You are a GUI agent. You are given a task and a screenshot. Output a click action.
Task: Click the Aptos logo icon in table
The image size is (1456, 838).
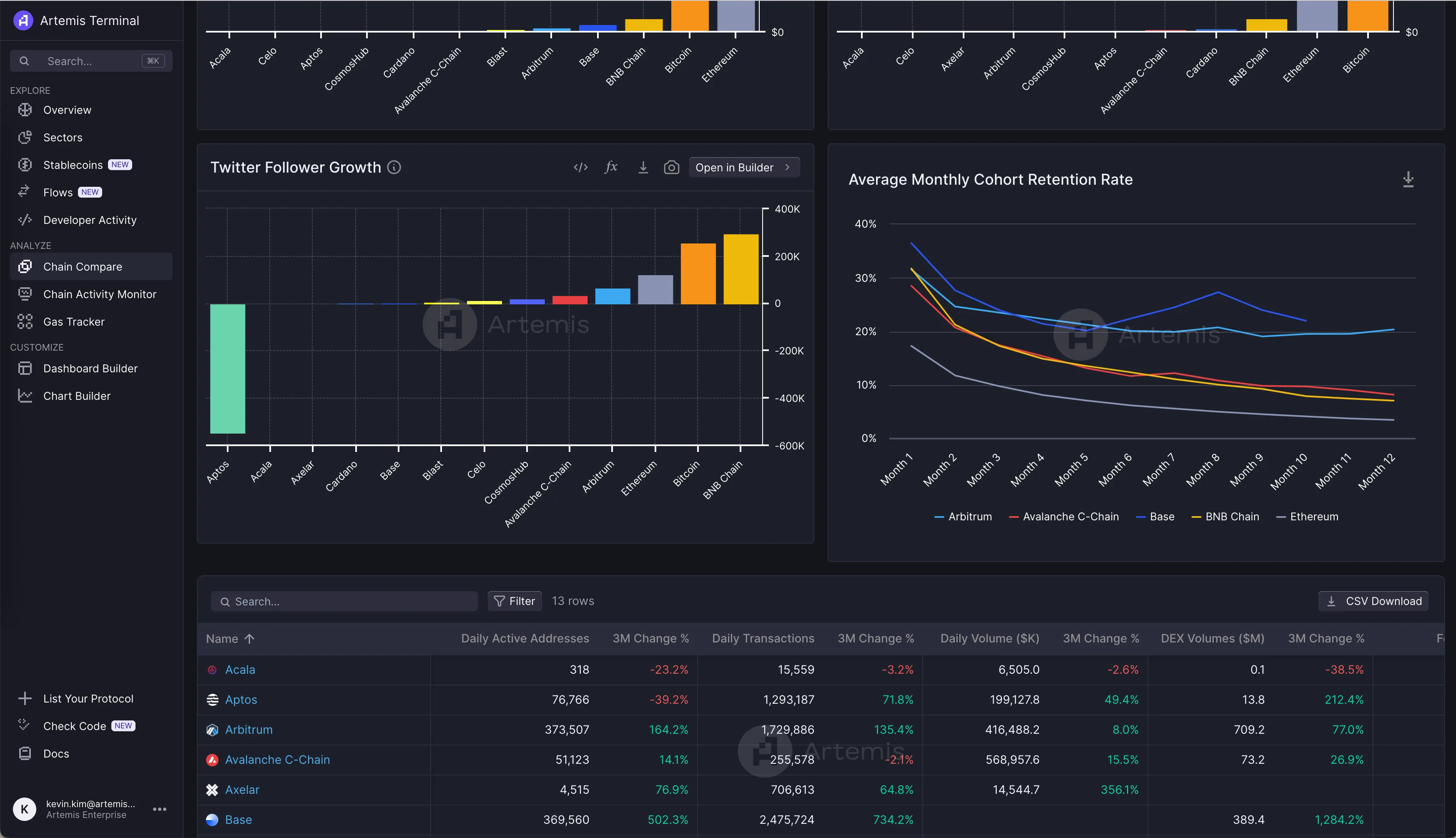pyautogui.click(x=212, y=700)
